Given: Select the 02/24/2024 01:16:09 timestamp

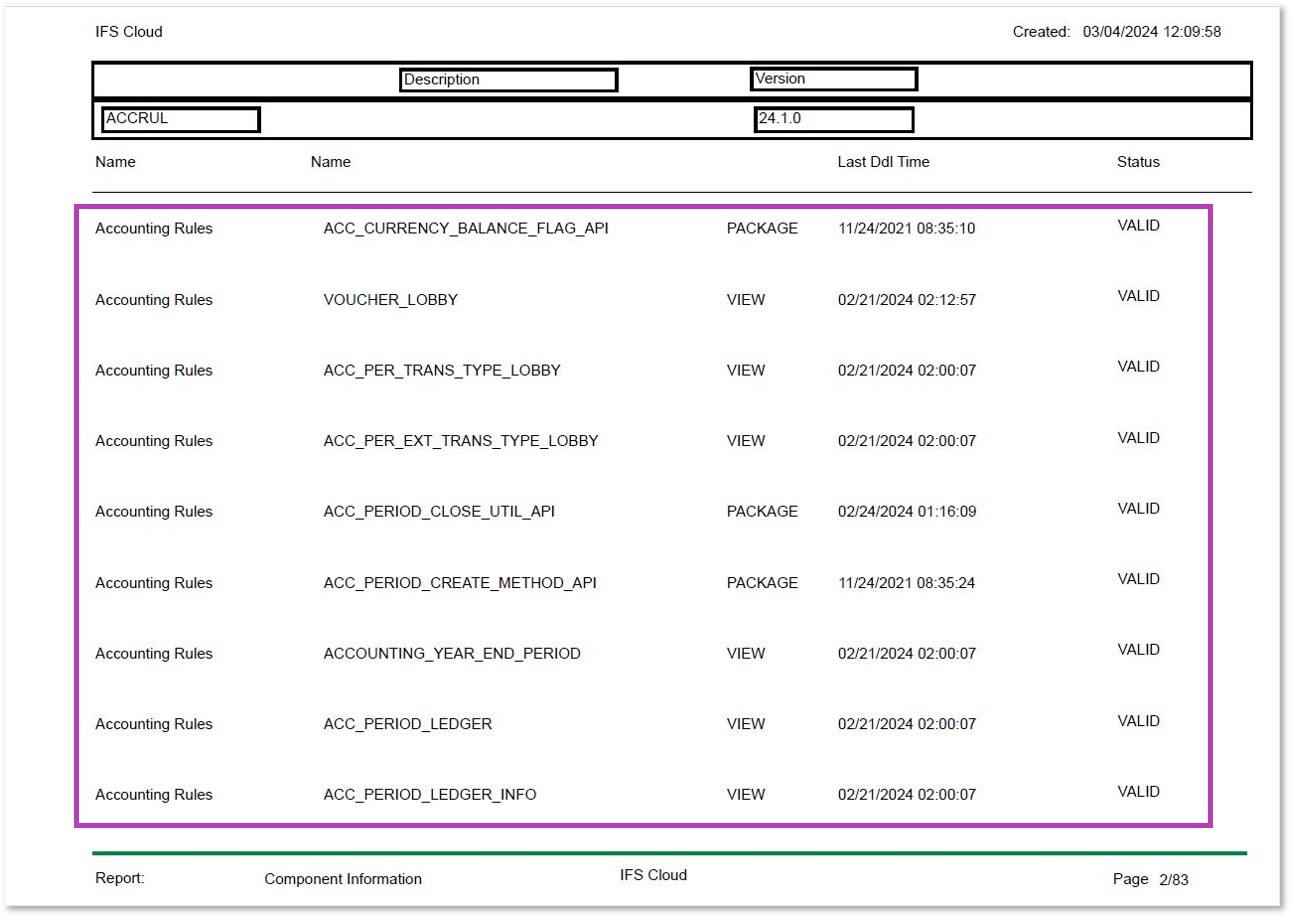Looking at the screenshot, I should 906,511.
